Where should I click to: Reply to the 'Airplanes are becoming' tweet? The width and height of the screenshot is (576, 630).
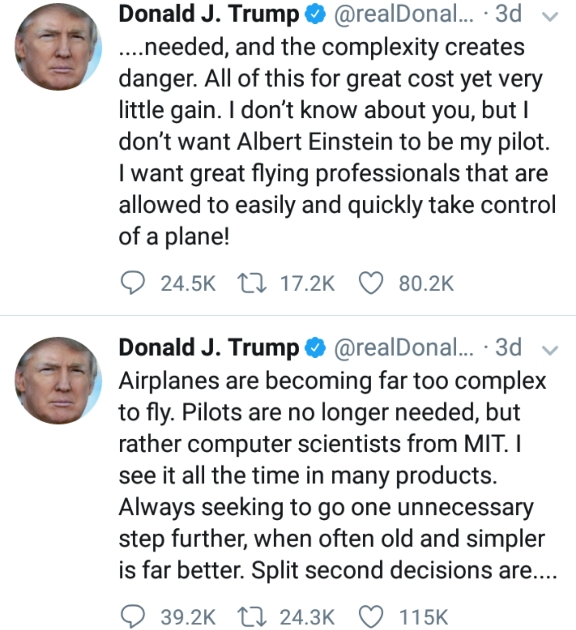pyautogui.click(x=133, y=616)
